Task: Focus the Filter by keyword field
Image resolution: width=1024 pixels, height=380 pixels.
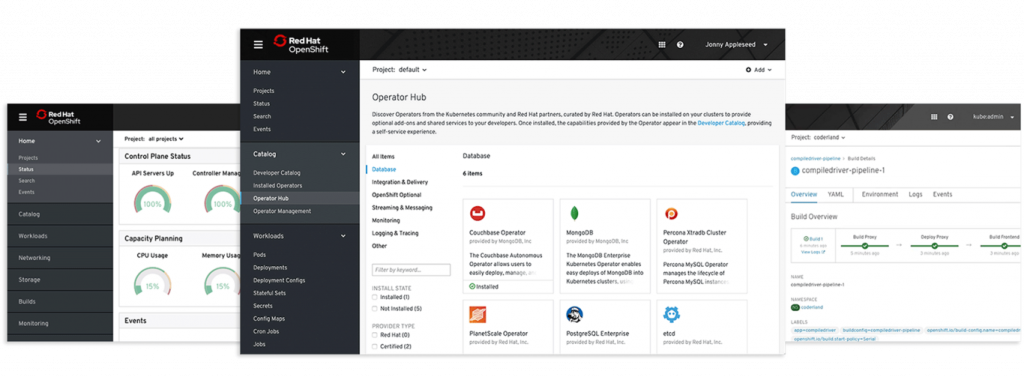Action: click(x=411, y=270)
